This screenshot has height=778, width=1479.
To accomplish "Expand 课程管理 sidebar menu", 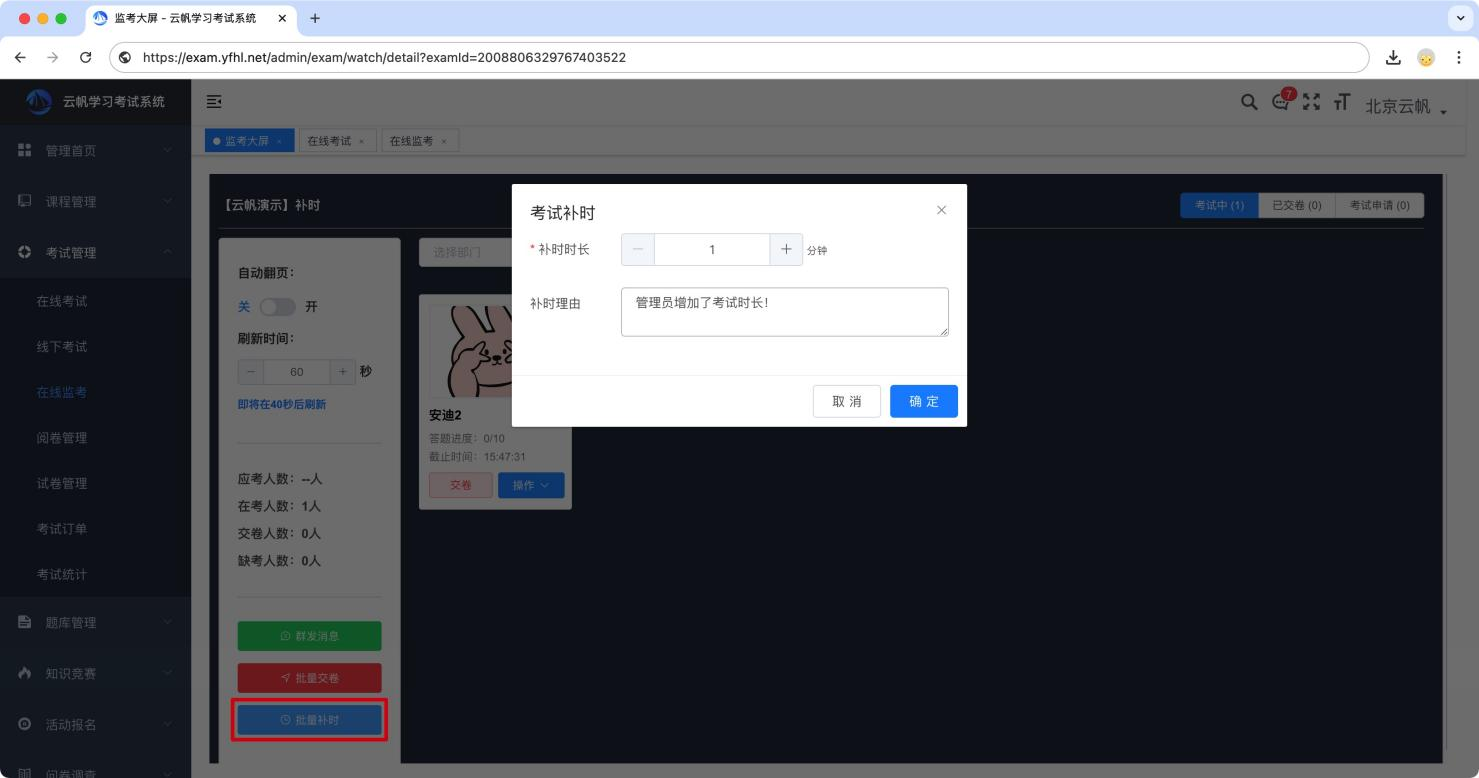I will (x=95, y=201).
